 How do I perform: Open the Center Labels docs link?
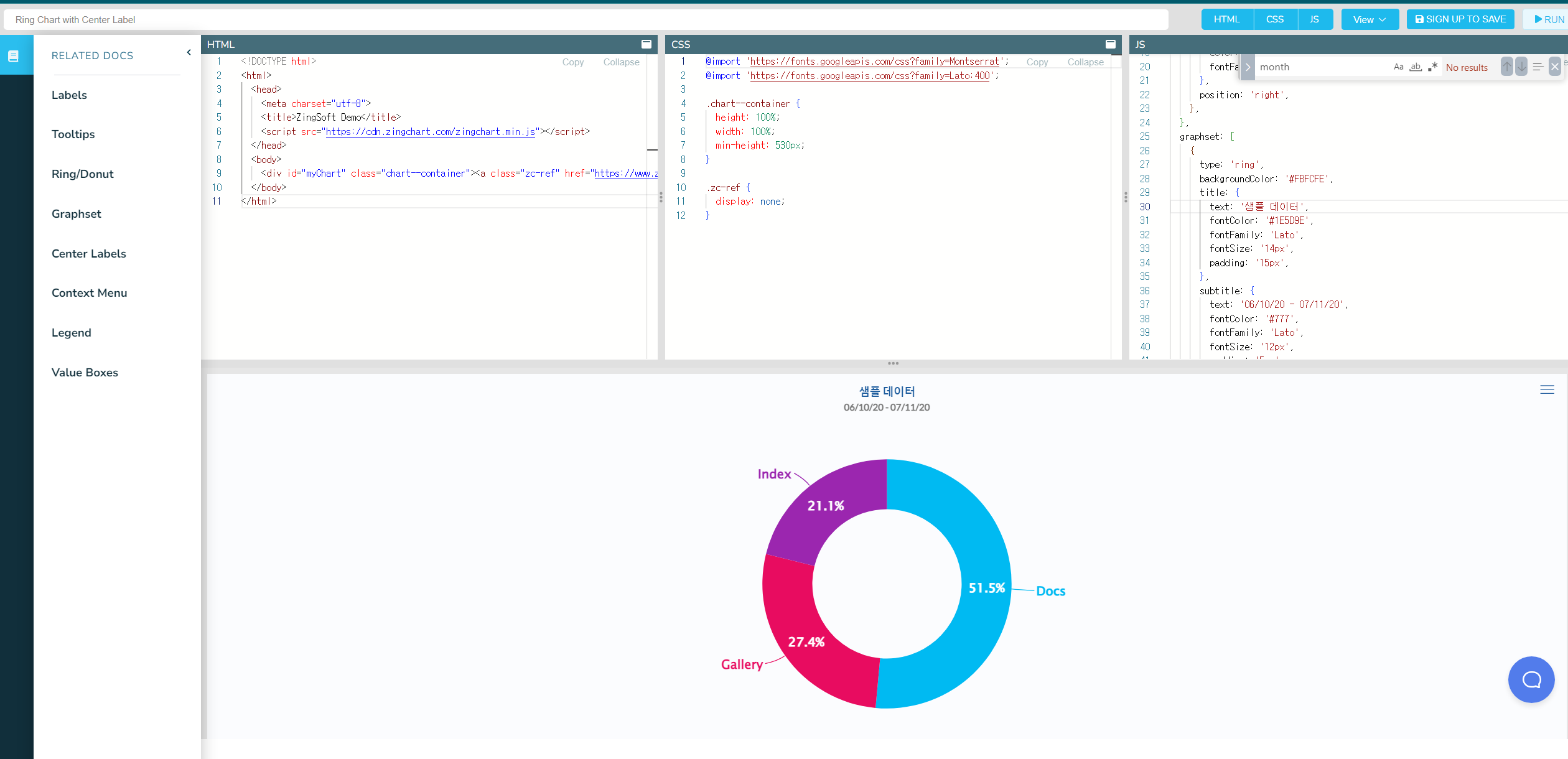coord(88,254)
